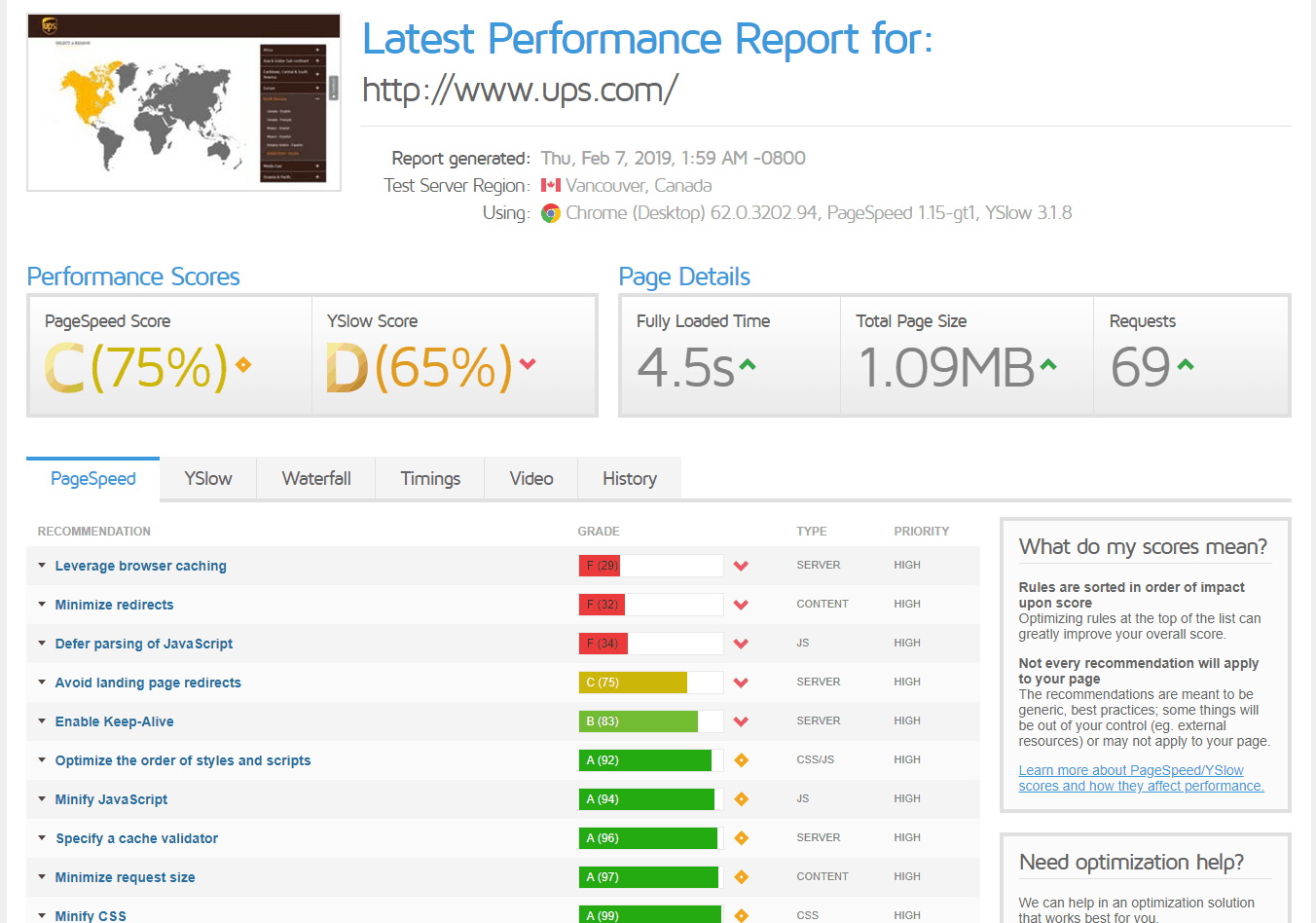Screen dimensions: 1316x923
Task: Click the http://www.ups.com/ report URL
Action: point(520,91)
